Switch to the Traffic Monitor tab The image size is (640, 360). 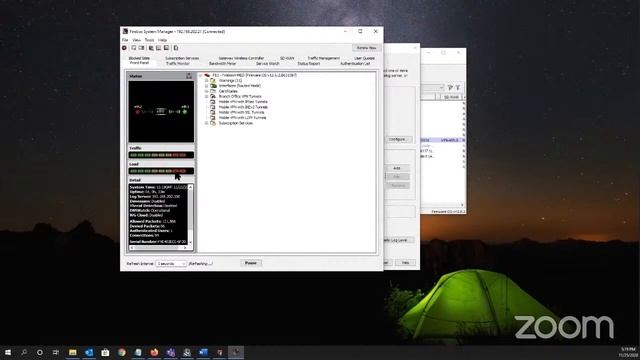click(x=178, y=63)
